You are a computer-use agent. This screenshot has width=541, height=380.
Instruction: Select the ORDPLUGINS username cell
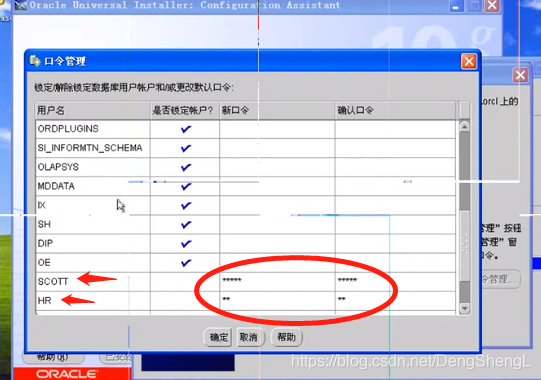coord(93,129)
